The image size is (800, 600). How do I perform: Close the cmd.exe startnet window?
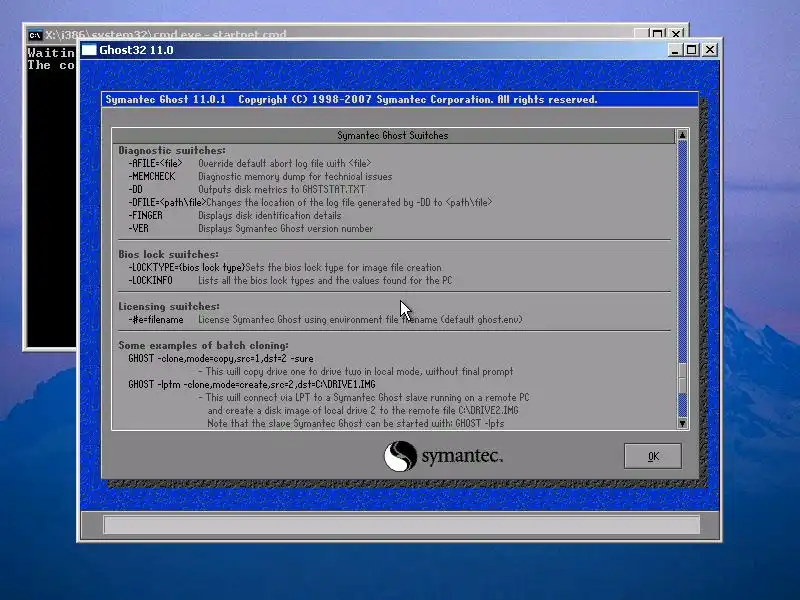676,34
